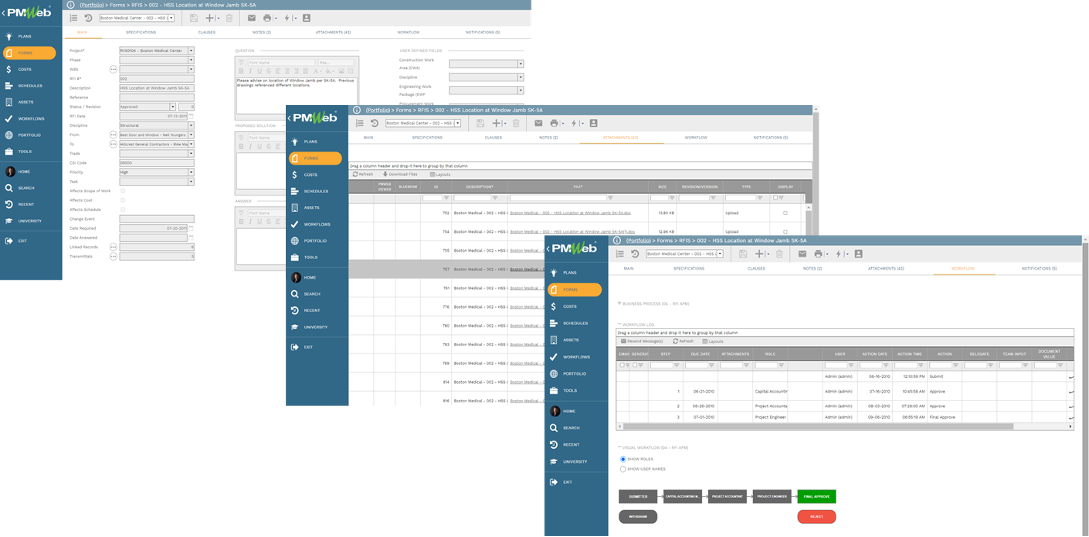
Task: Click the Description field in the back window
Action: click(156, 88)
